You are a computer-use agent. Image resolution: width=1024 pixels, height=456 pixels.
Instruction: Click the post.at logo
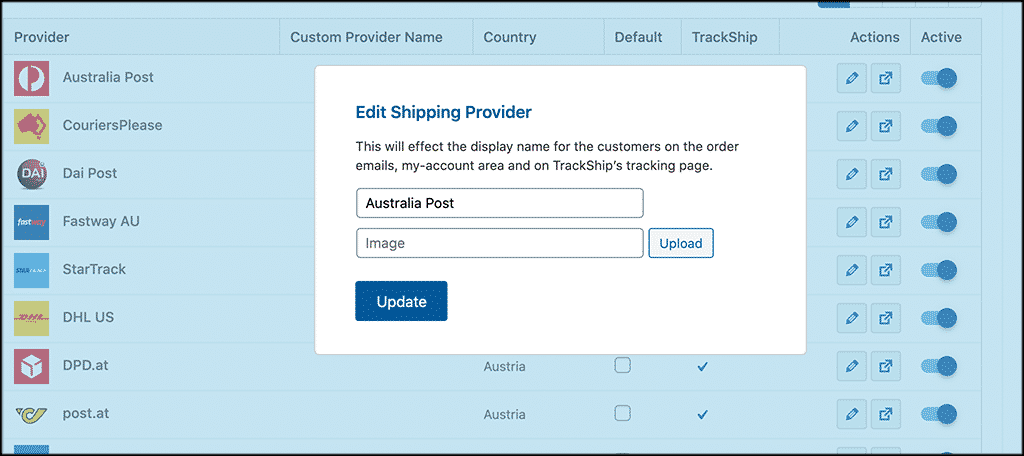click(x=31, y=414)
